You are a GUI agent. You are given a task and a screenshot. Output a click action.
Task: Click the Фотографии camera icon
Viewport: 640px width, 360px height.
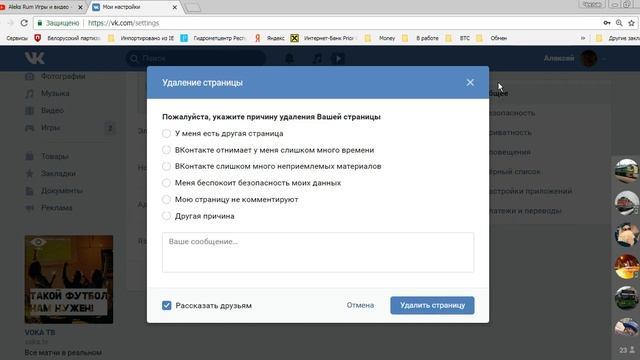[x=29, y=76]
